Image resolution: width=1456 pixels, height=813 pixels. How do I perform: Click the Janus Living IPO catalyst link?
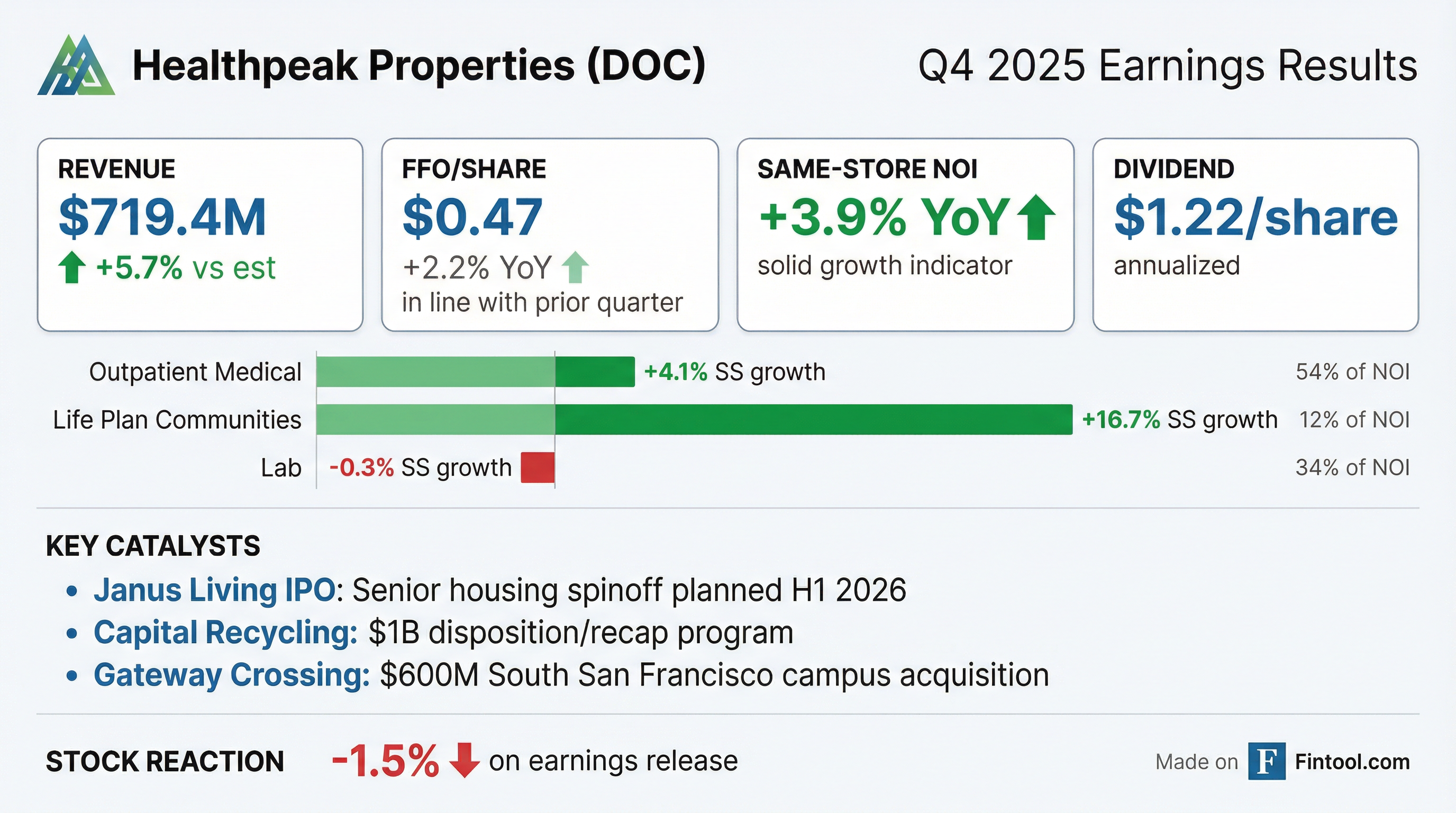pos(215,590)
